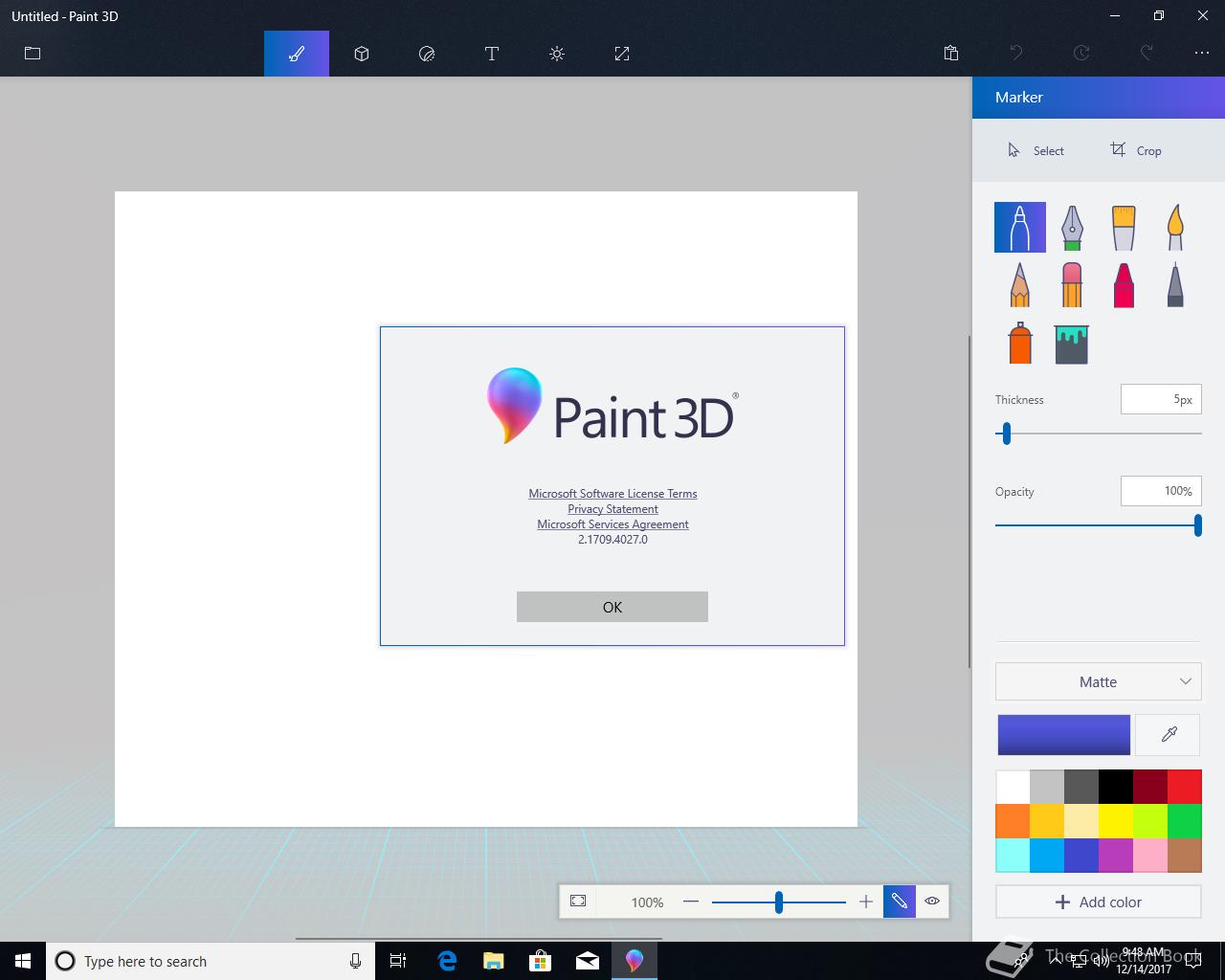Click OK in the About dialog

coord(612,607)
